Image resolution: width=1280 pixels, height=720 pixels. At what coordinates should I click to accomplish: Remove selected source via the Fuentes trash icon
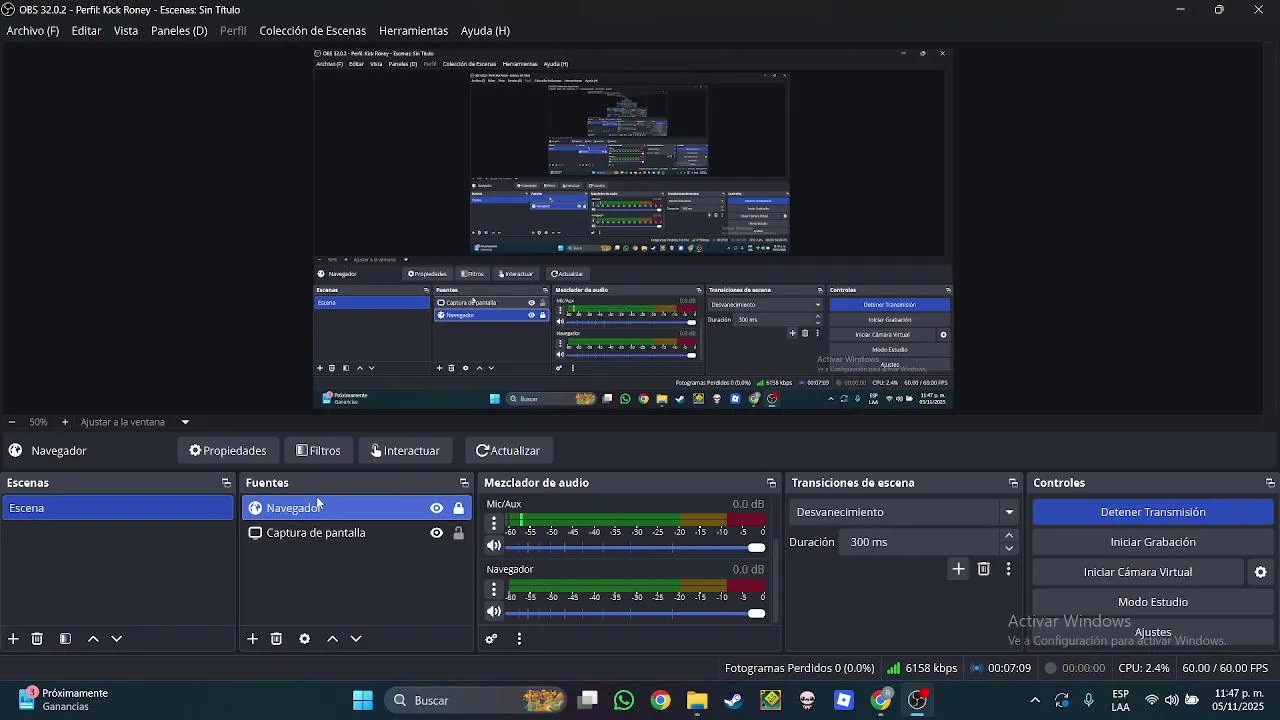pos(277,639)
